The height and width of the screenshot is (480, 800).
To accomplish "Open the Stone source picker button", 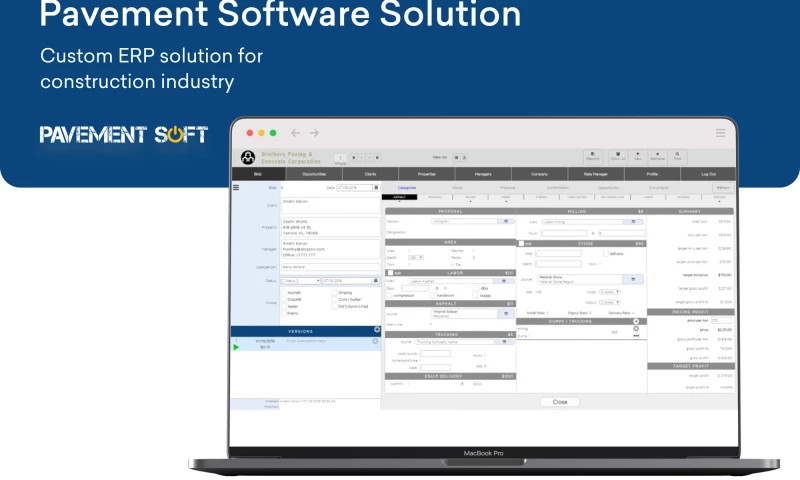I will (x=633, y=280).
